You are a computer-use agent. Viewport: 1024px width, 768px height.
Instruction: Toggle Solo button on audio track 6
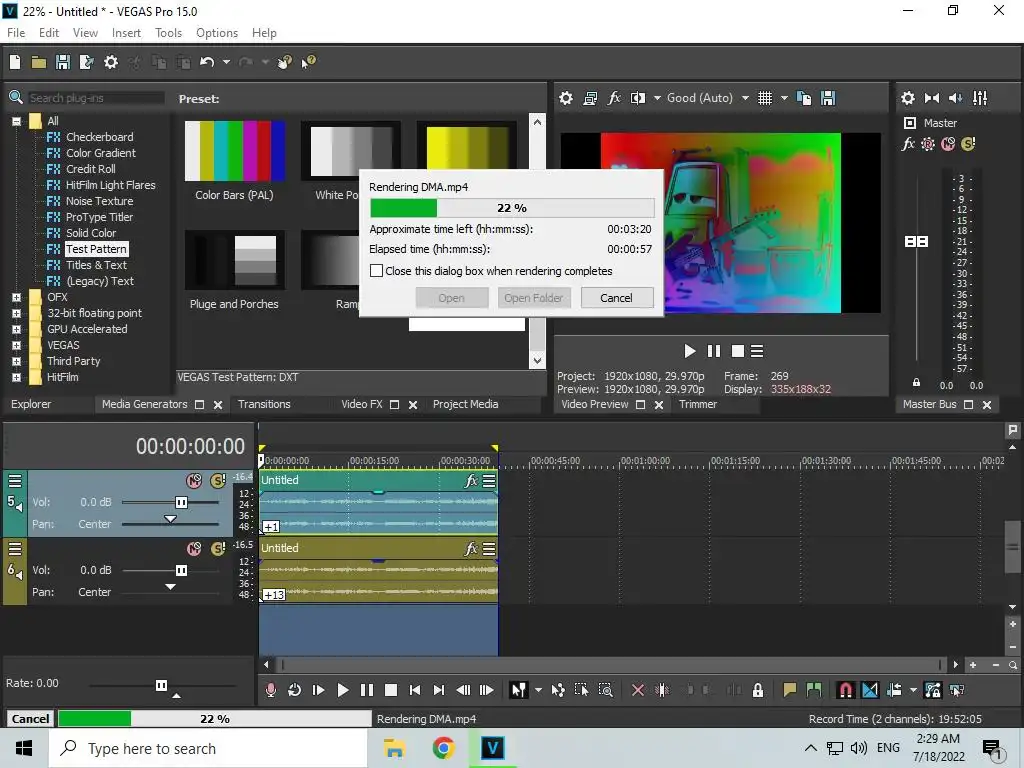[217, 549]
